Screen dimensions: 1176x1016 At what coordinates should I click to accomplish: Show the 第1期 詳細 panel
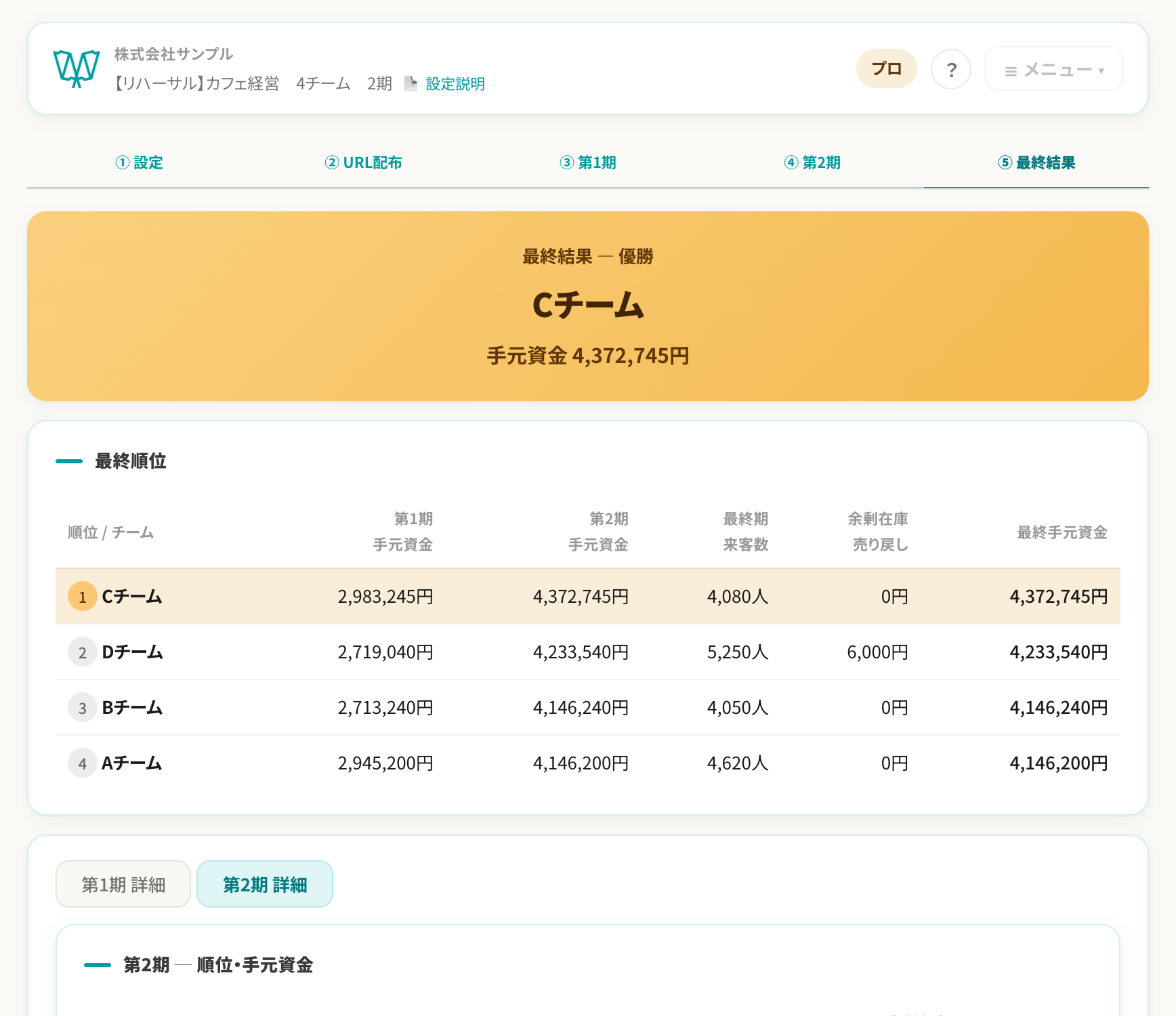coord(123,884)
